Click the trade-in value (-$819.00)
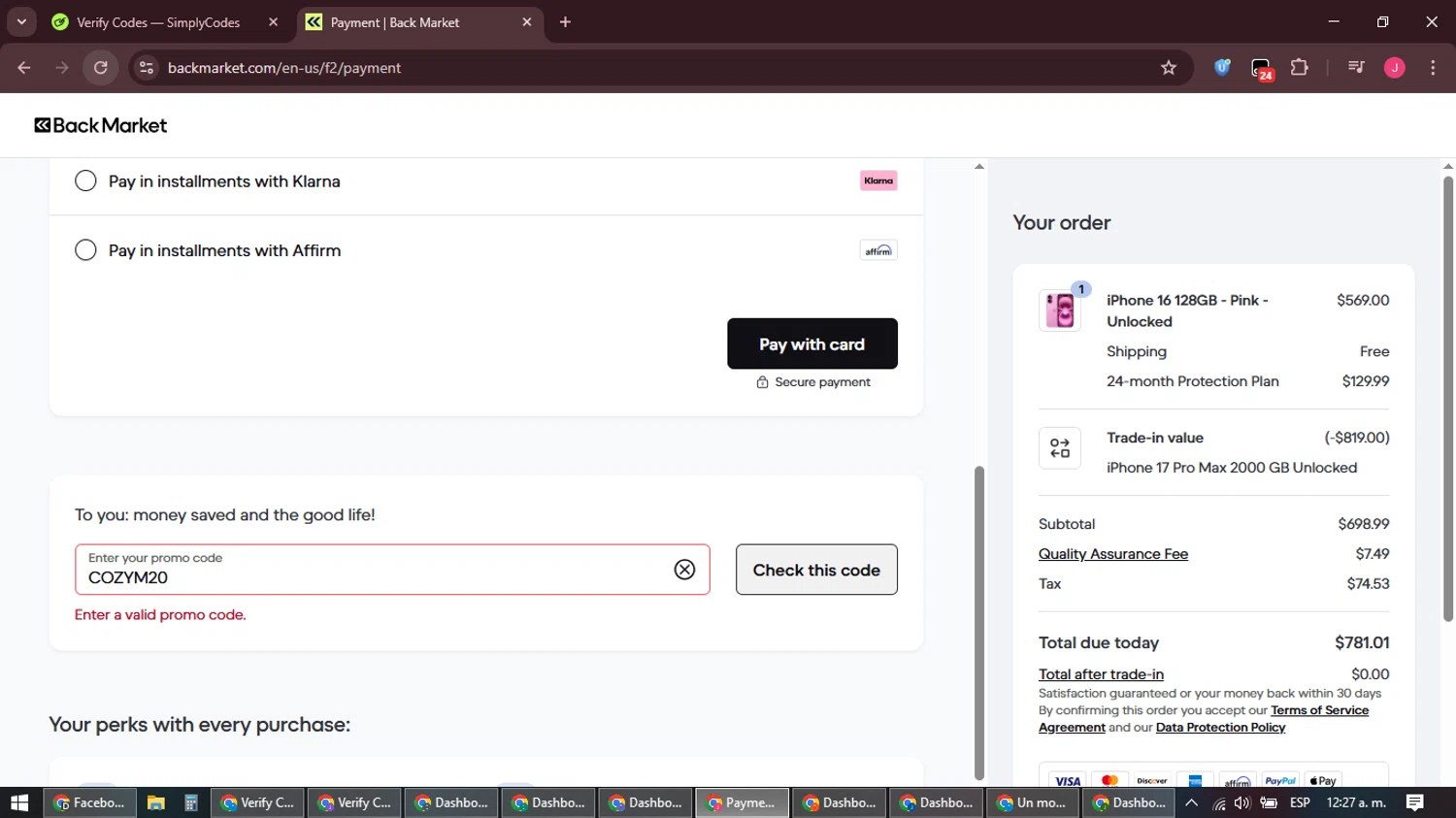This screenshot has width=1456, height=818. click(x=1357, y=438)
